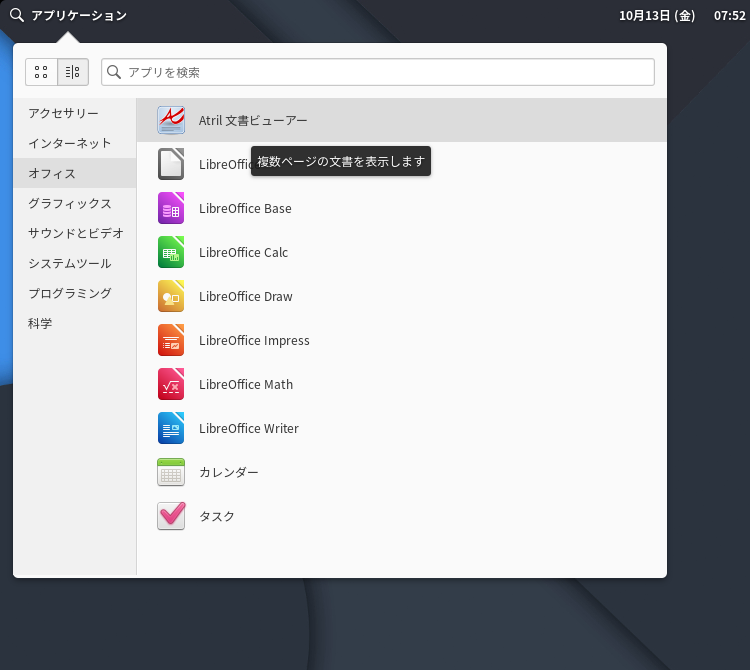Click the LibreOffice Writer label

[x=249, y=428]
